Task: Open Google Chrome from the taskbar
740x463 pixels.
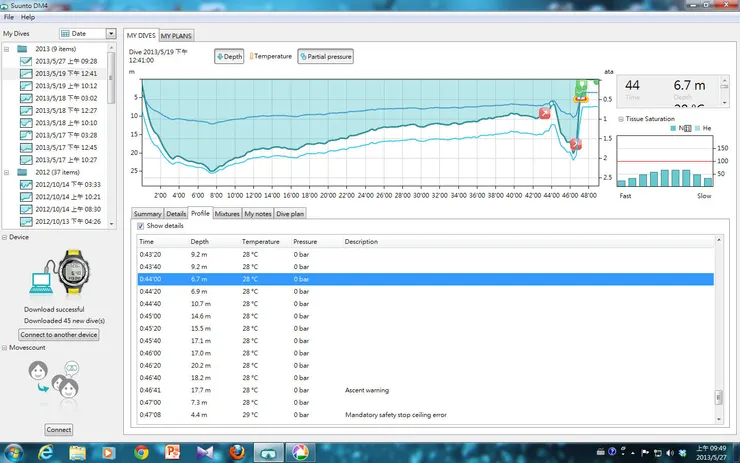Action: [141, 452]
